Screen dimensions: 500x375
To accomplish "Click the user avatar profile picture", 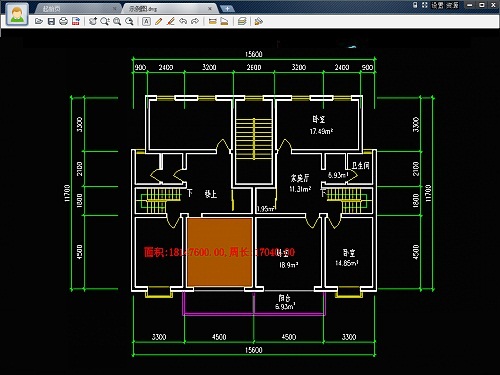I will pyautogui.click(x=17, y=14).
